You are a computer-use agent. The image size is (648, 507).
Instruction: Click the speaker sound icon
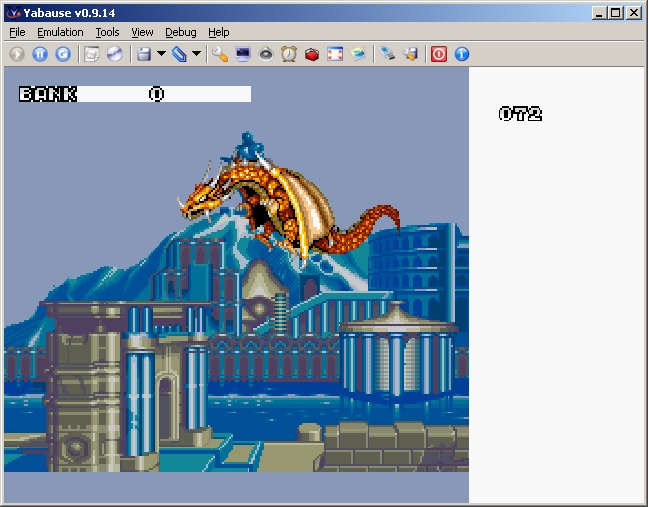[266, 54]
